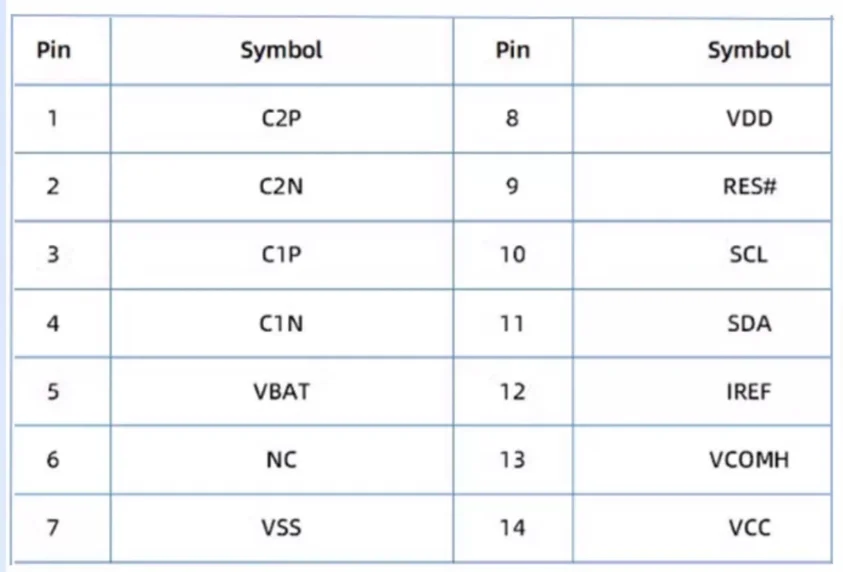Click the left Symbol column header
843x572 pixels.
(282, 51)
